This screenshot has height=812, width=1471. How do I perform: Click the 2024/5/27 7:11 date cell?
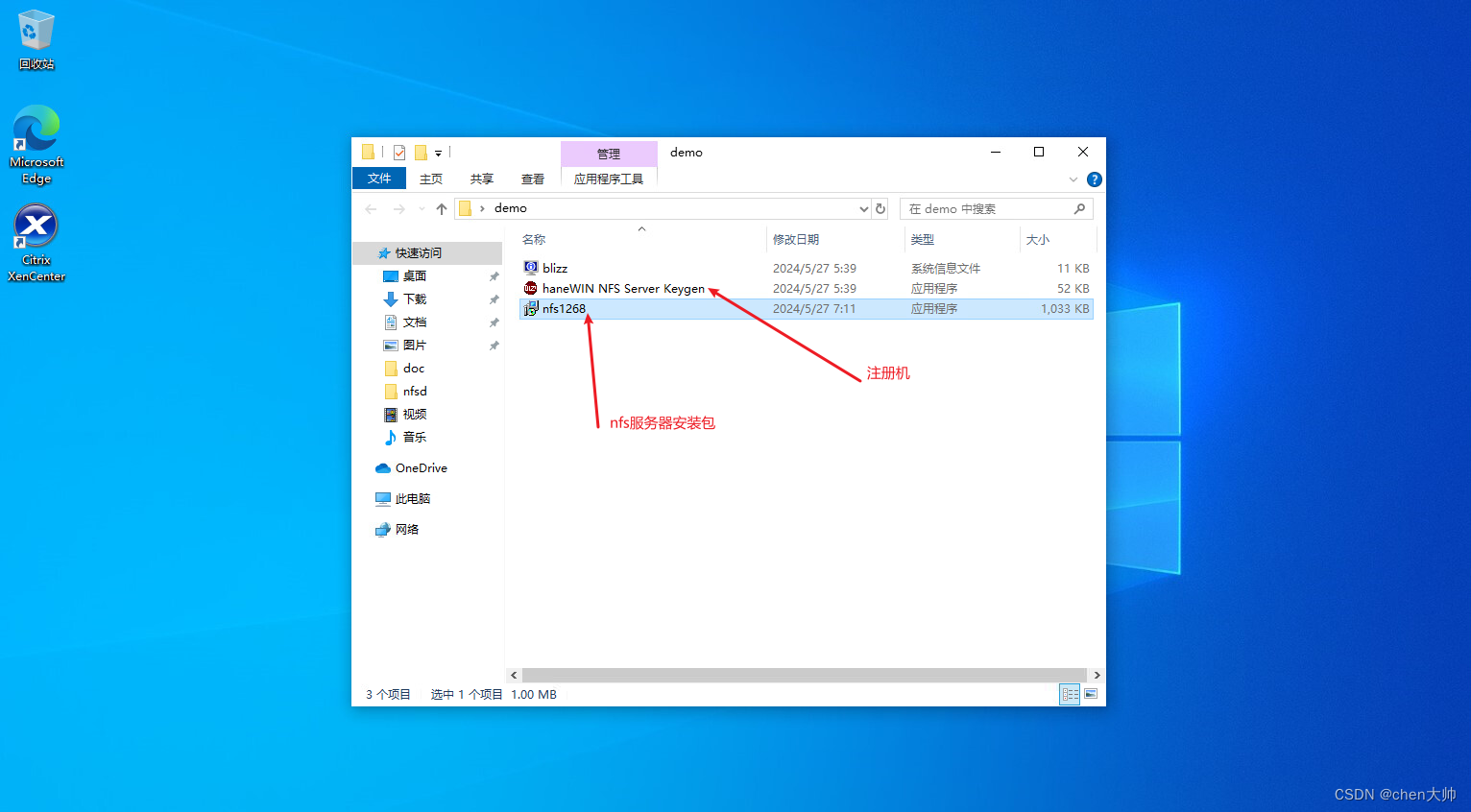click(x=814, y=309)
